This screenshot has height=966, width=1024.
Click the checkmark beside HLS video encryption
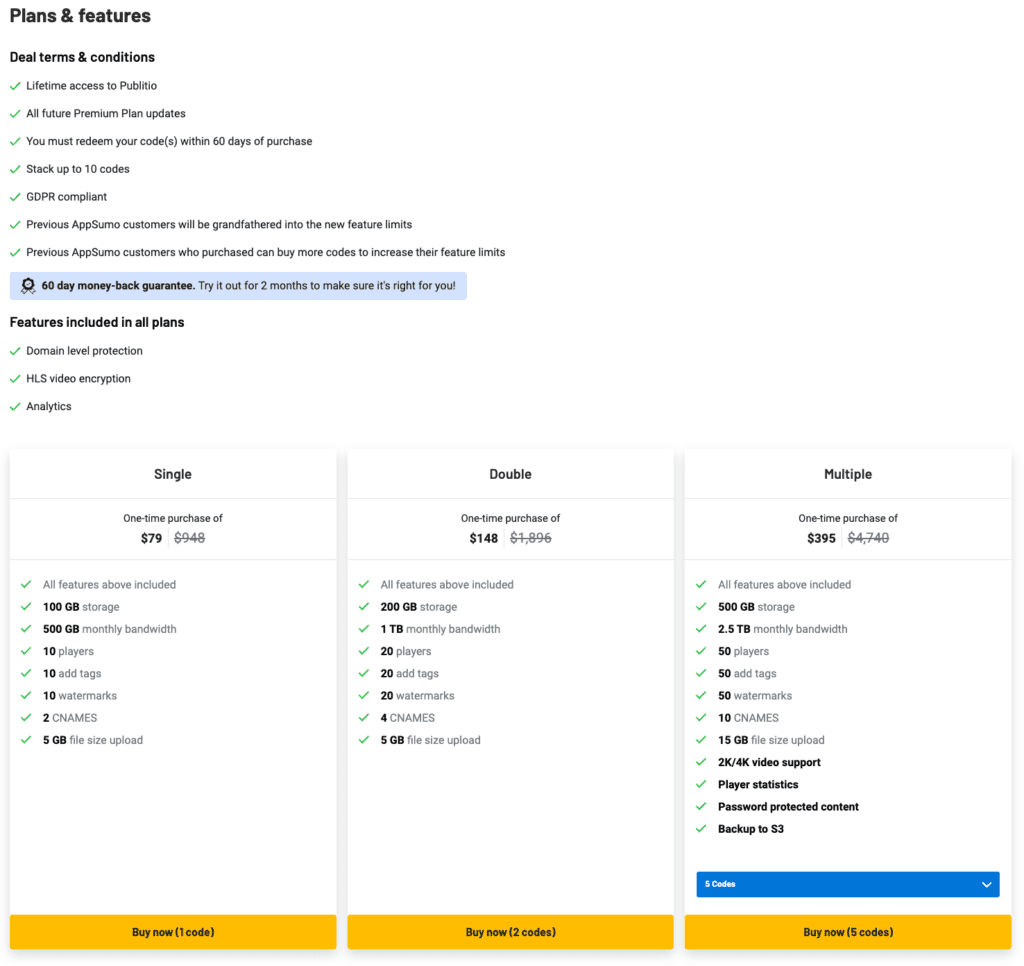click(x=15, y=379)
